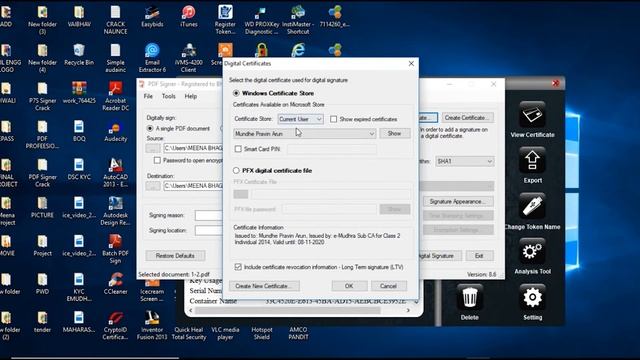Click horizontal scrollbar in certificate details

pos(288,311)
